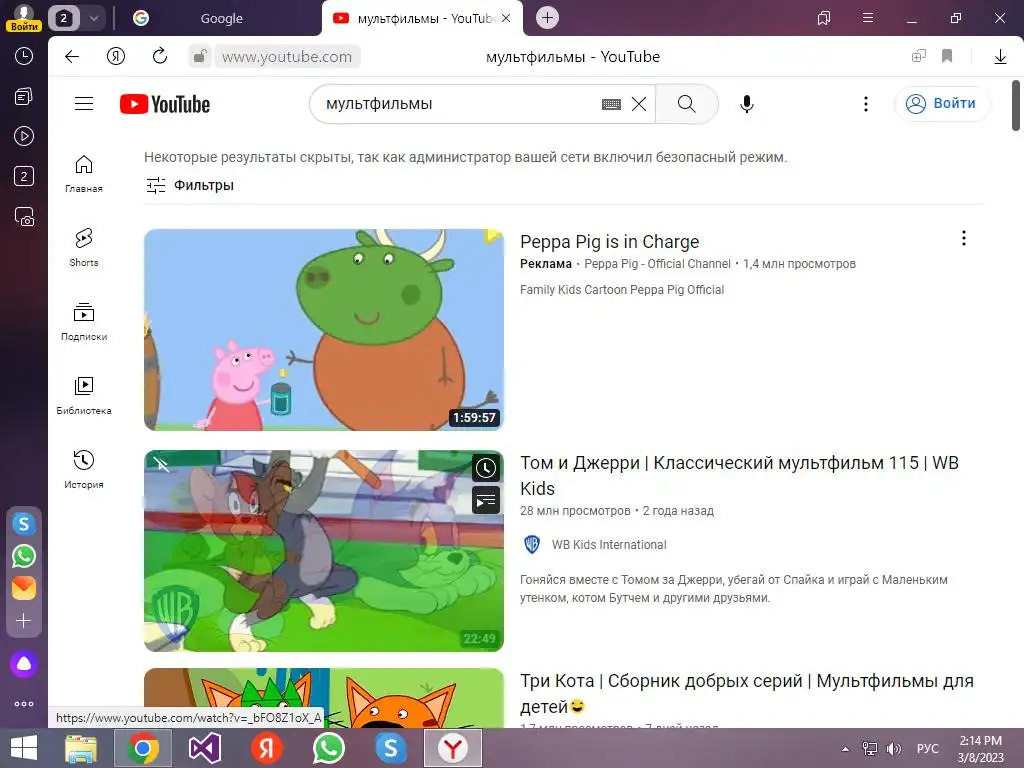Open Shorts in the sidebar

84,248
